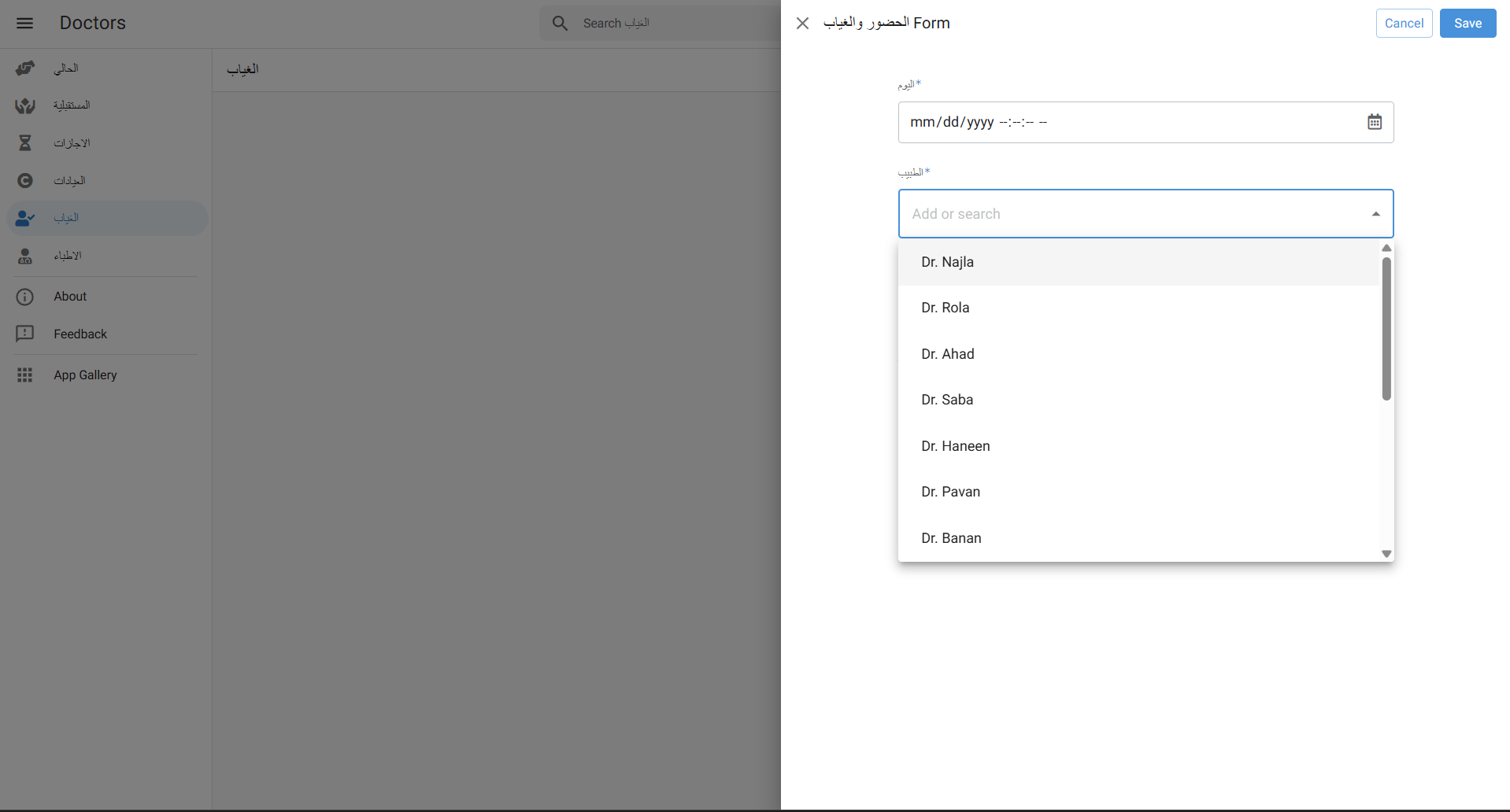Open the hamburger menu next to Doctors
Image resolution: width=1510 pixels, height=812 pixels.
click(x=24, y=23)
